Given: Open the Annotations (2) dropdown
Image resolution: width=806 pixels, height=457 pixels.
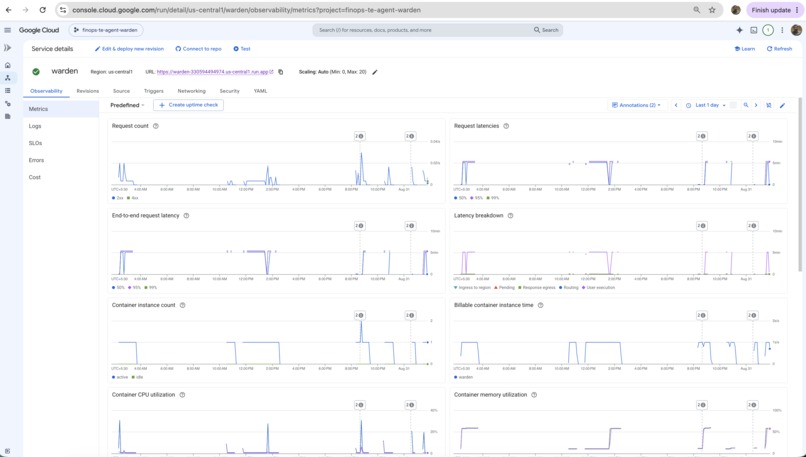Looking at the screenshot, I should (x=636, y=105).
